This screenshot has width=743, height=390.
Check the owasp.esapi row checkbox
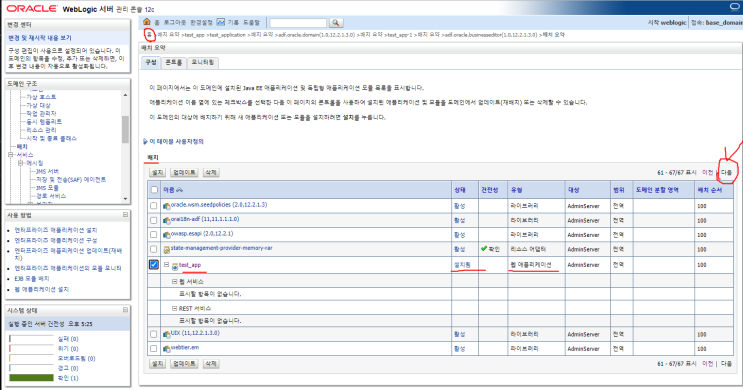coord(154,235)
